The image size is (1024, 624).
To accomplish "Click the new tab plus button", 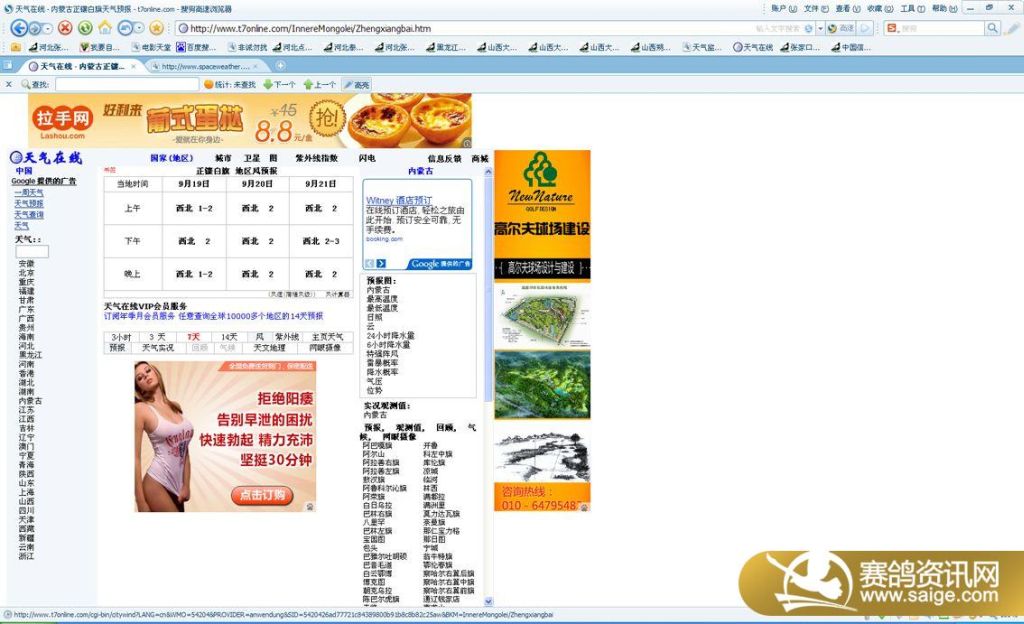I will coord(280,66).
